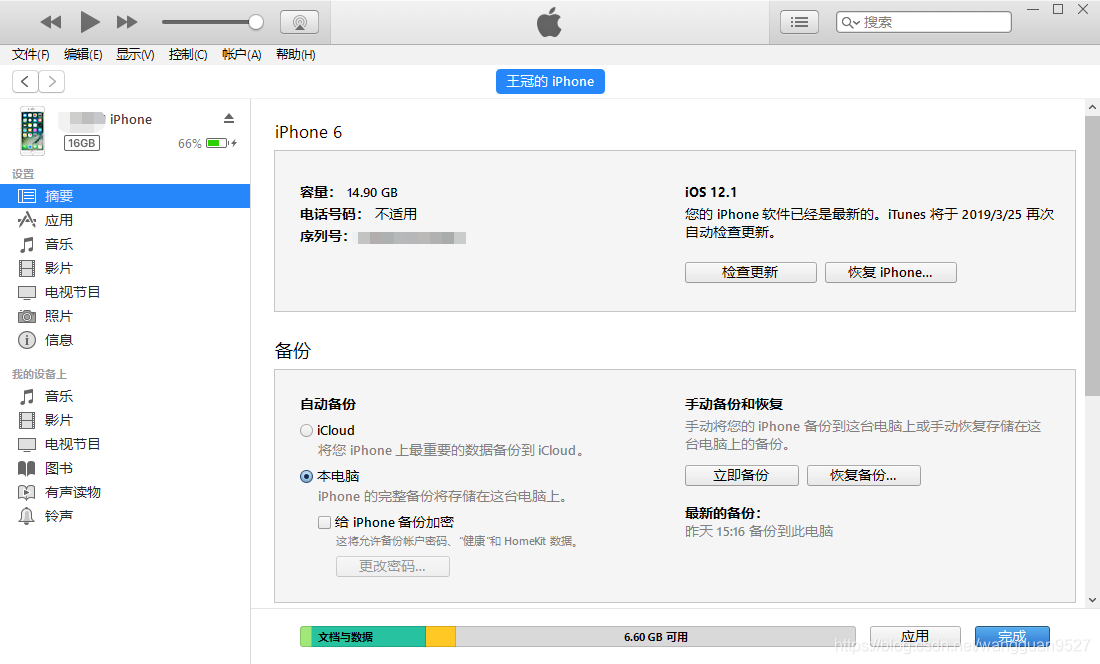Open 铃声 bell icon in sidebar
Screen dimensions: 1100x664
(x=27, y=516)
